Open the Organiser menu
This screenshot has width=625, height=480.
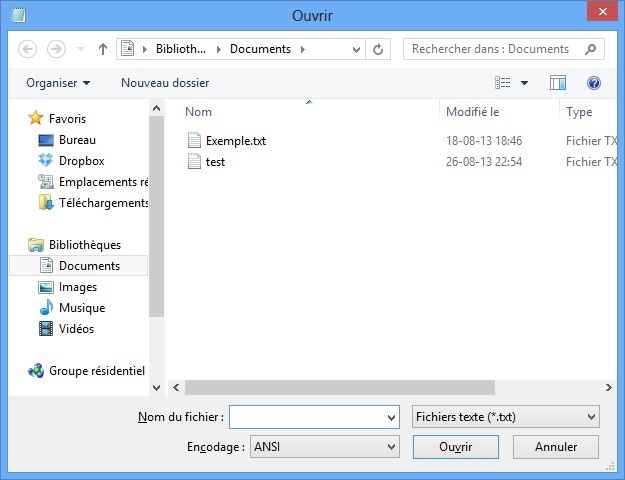click(58, 83)
